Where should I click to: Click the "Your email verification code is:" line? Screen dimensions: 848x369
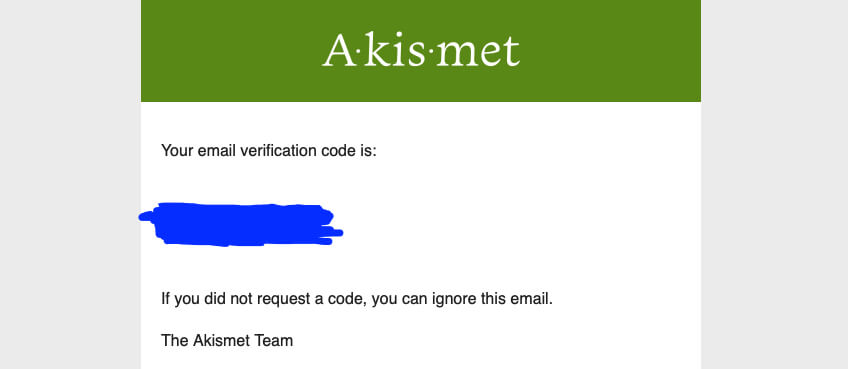268,150
